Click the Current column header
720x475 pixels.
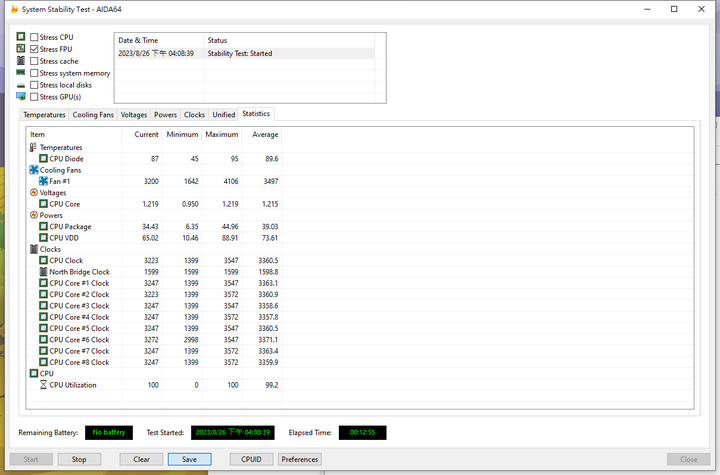click(x=142, y=134)
